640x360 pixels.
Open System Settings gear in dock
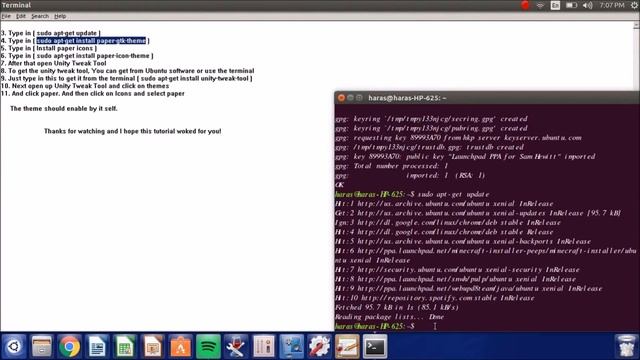(x=319, y=347)
